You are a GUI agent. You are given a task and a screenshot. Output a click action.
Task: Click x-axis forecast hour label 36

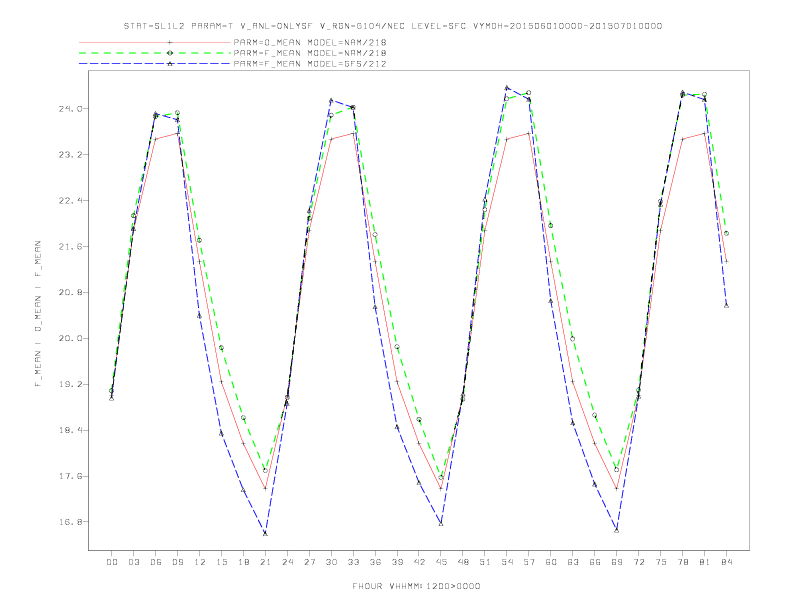coord(375,562)
